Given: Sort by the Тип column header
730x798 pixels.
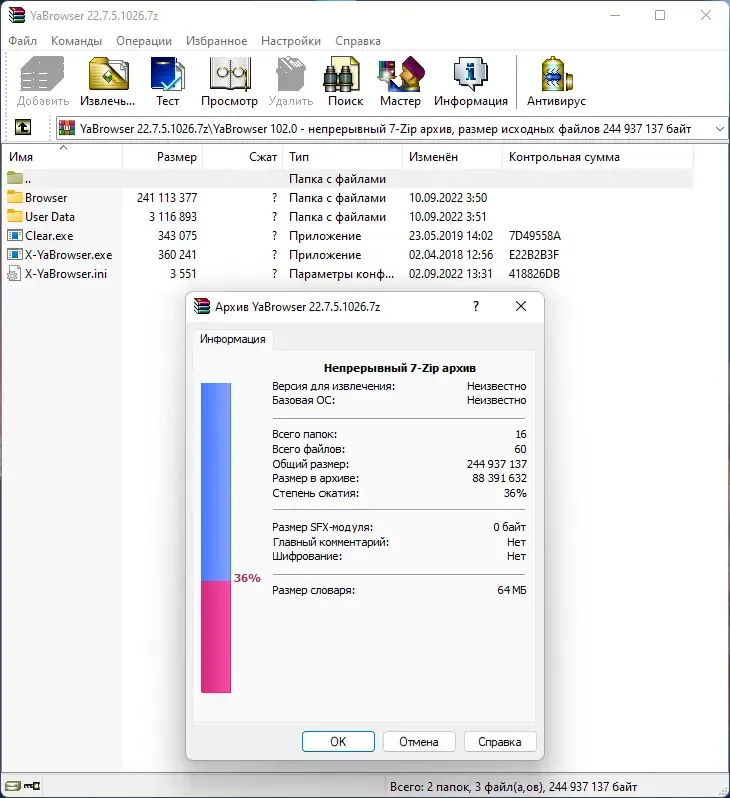Looking at the screenshot, I should [x=344, y=157].
